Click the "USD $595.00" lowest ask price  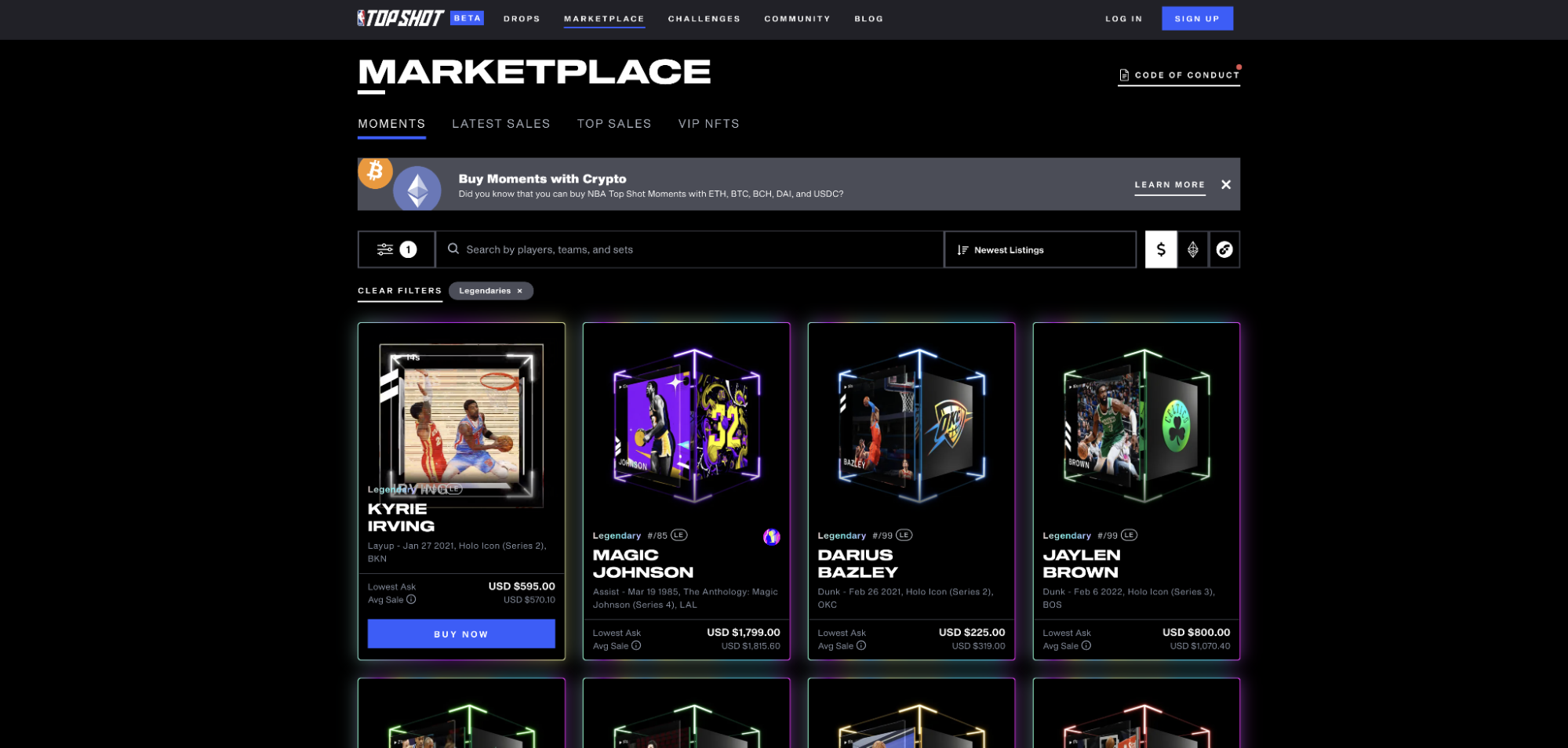pyautogui.click(x=522, y=586)
